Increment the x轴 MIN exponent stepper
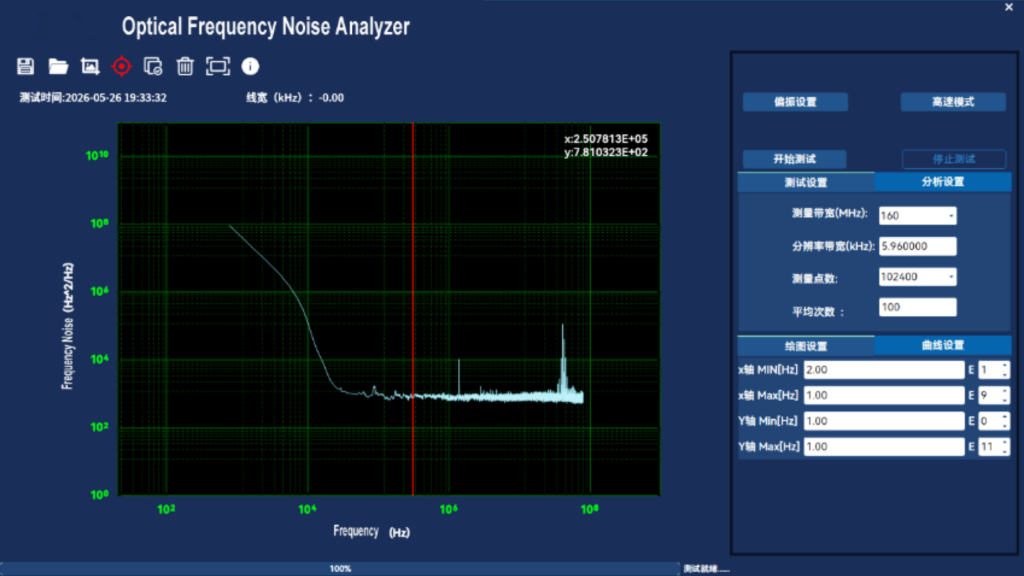 click(x=1004, y=366)
